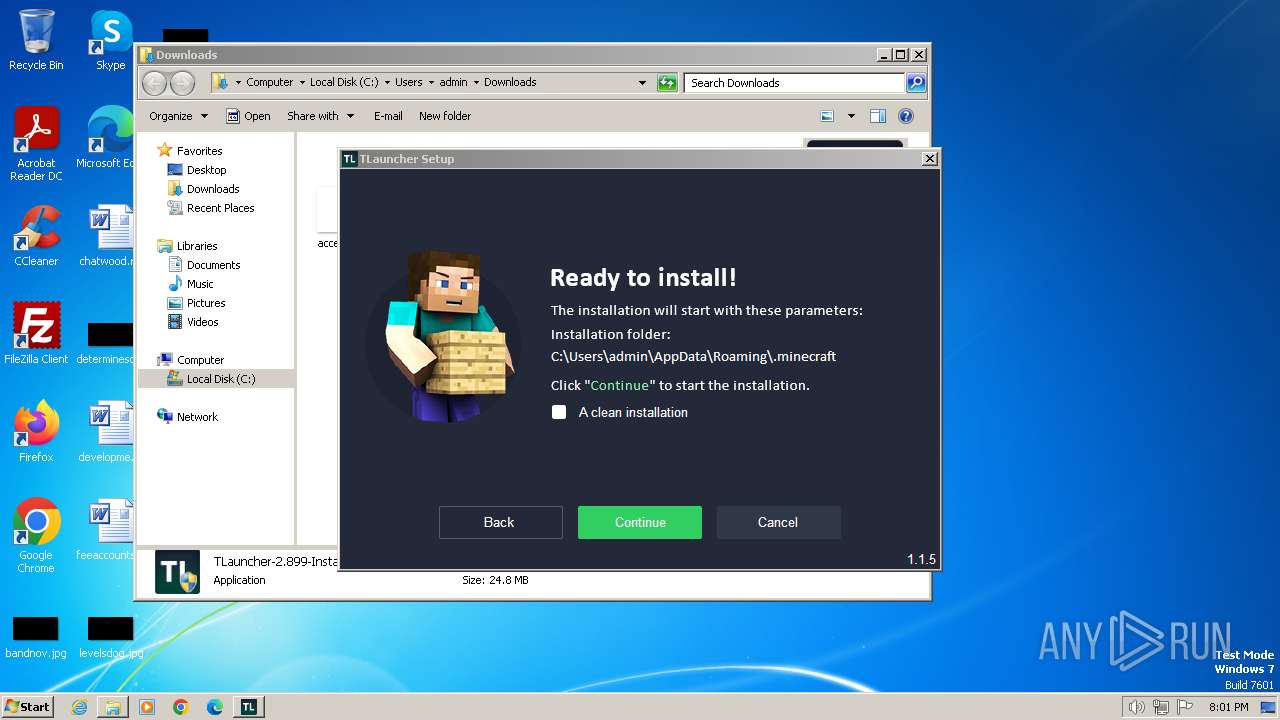Viewport: 1280px width, 720px height.
Task: Open the Firefox desktop shortcut
Action: 36,431
